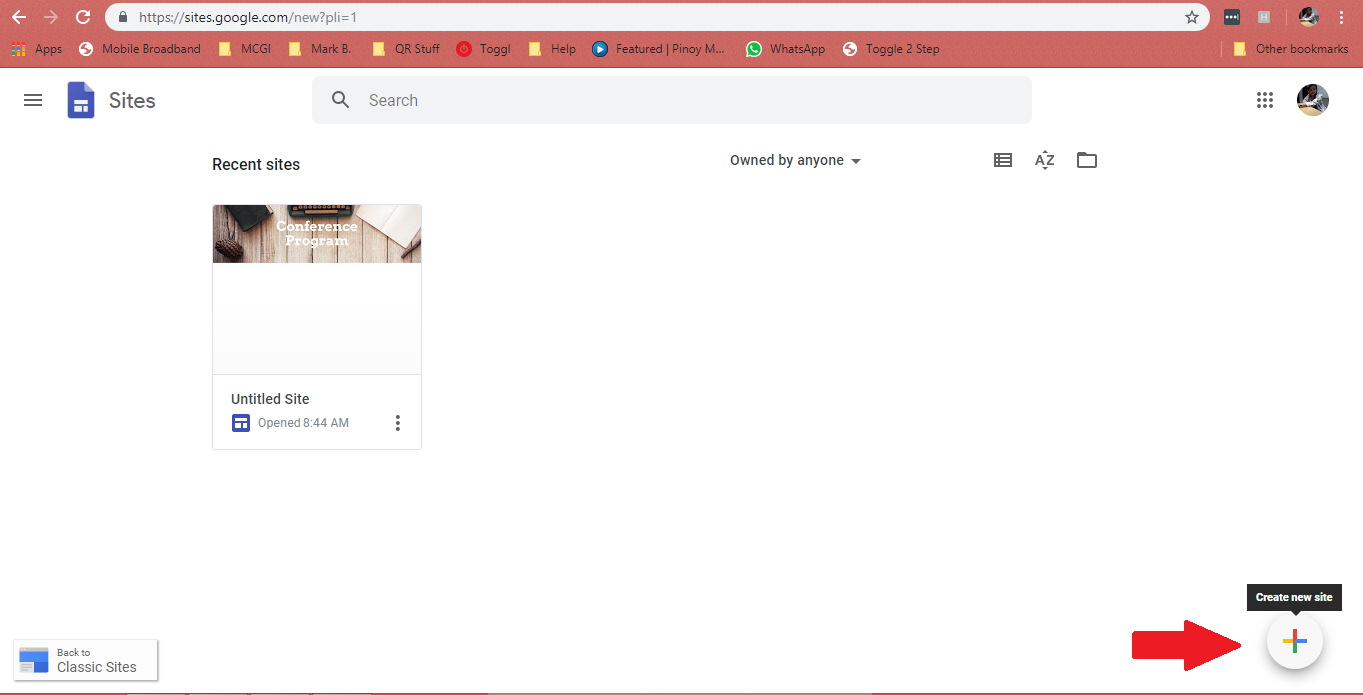Open the Apps bookmark shortcut
Screen dimensions: 1363x695
(36, 49)
